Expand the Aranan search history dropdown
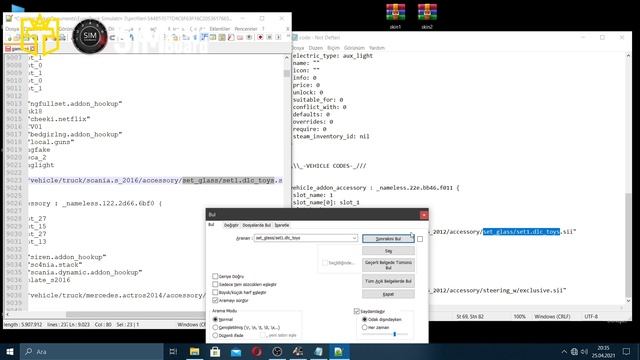The height and width of the screenshot is (360, 640). pos(354,238)
